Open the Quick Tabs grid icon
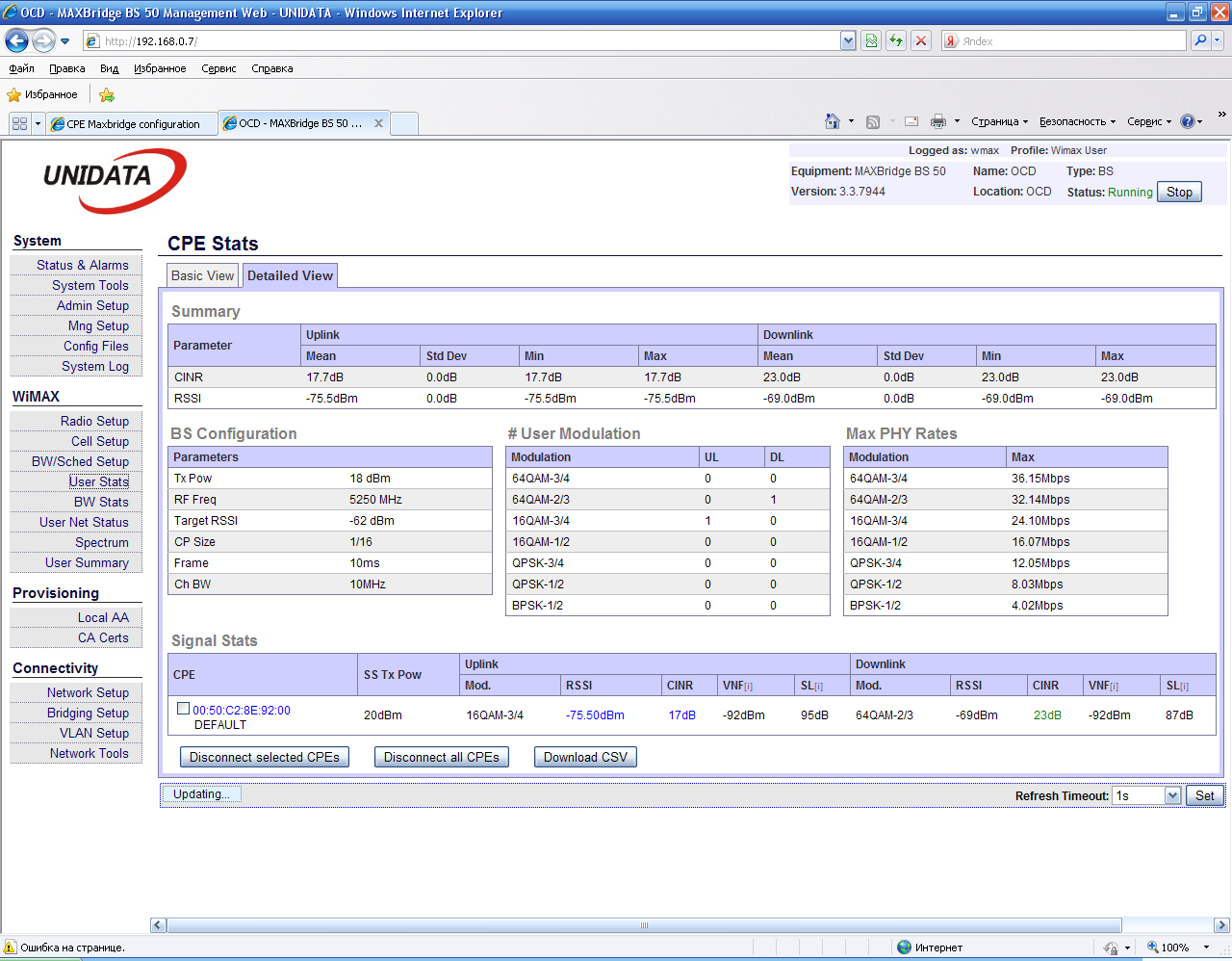 19,123
